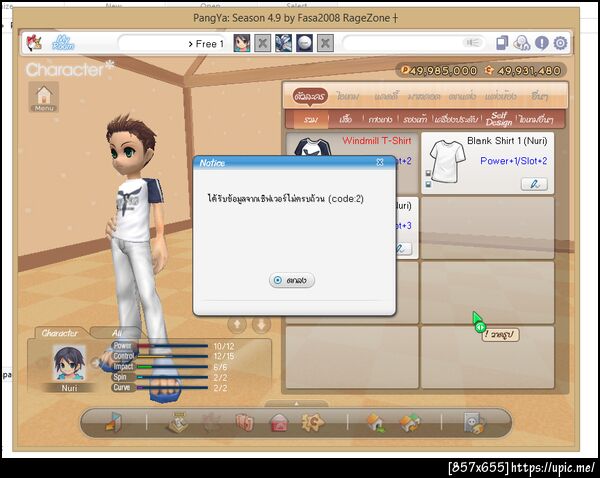Click the Menu home button
The height and width of the screenshot is (478, 600).
click(44, 97)
